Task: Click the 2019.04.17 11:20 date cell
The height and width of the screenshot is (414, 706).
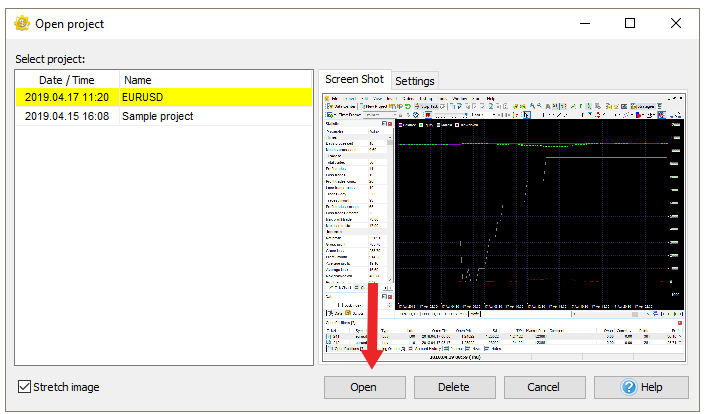Action: click(67, 98)
